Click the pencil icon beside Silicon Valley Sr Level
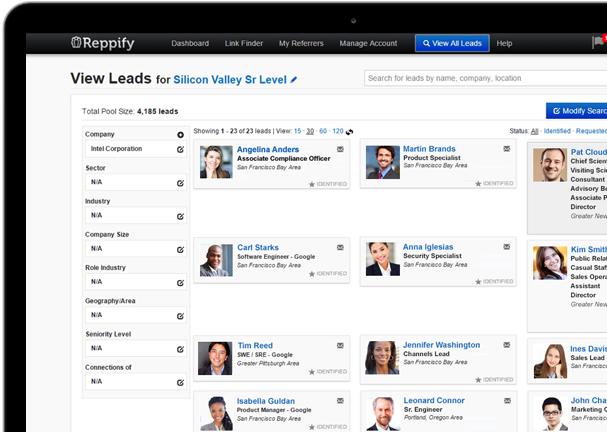The height and width of the screenshot is (432, 607). (x=294, y=78)
